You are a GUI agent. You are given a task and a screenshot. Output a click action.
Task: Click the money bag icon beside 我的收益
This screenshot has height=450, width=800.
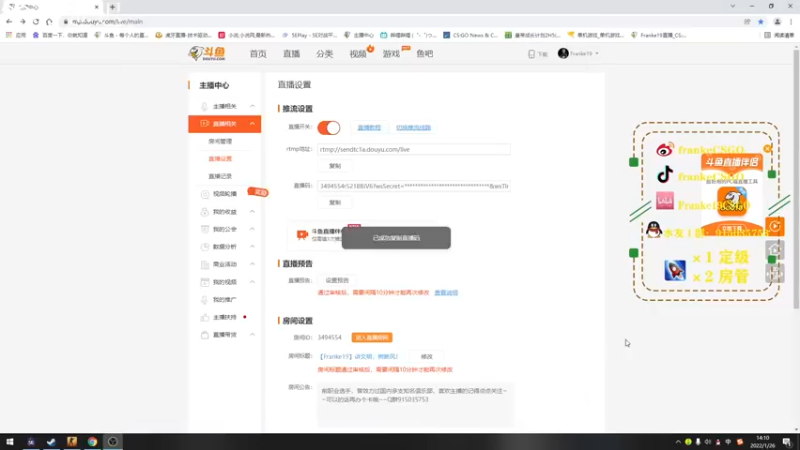[x=205, y=212]
